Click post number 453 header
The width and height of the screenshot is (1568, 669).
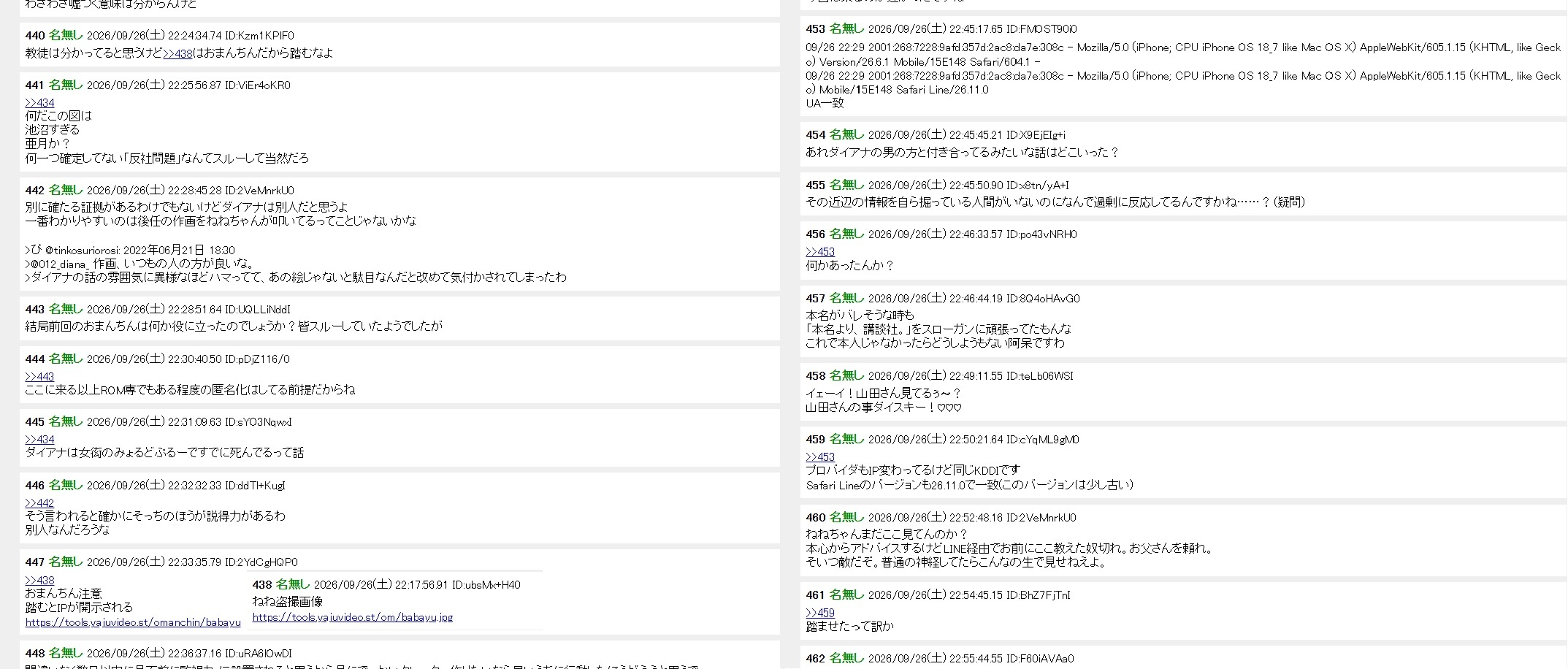tap(815, 29)
